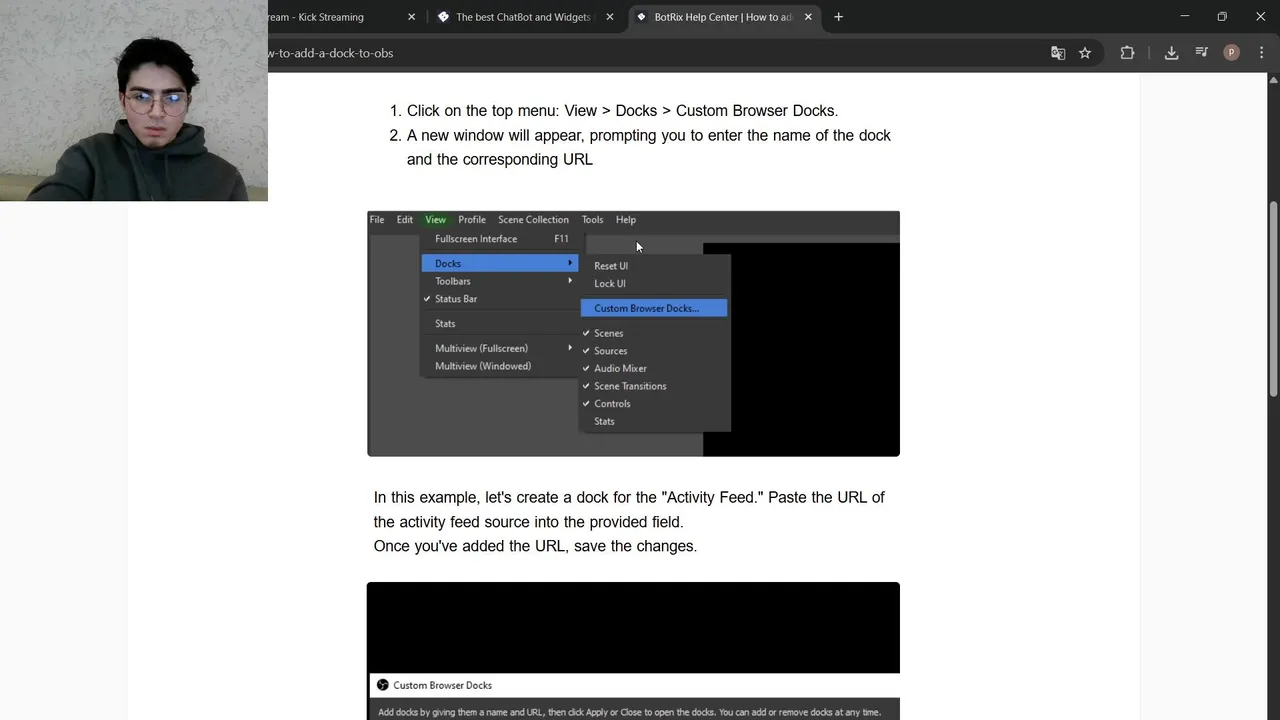
Task: Click File in the OBS screenshot menu bar
Action: [x=377, y=220]
